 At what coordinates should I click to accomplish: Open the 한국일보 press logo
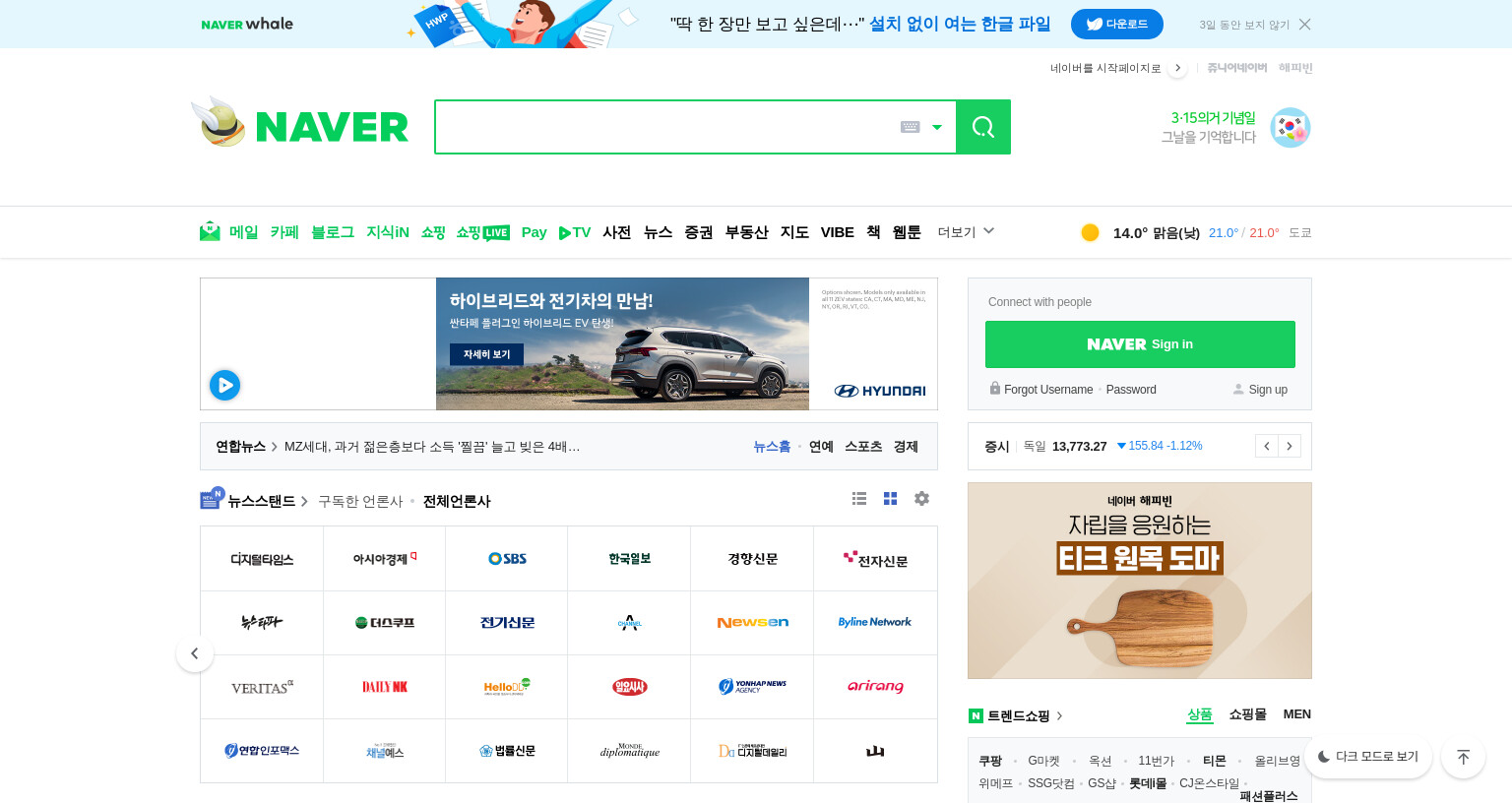pos(629,559)
